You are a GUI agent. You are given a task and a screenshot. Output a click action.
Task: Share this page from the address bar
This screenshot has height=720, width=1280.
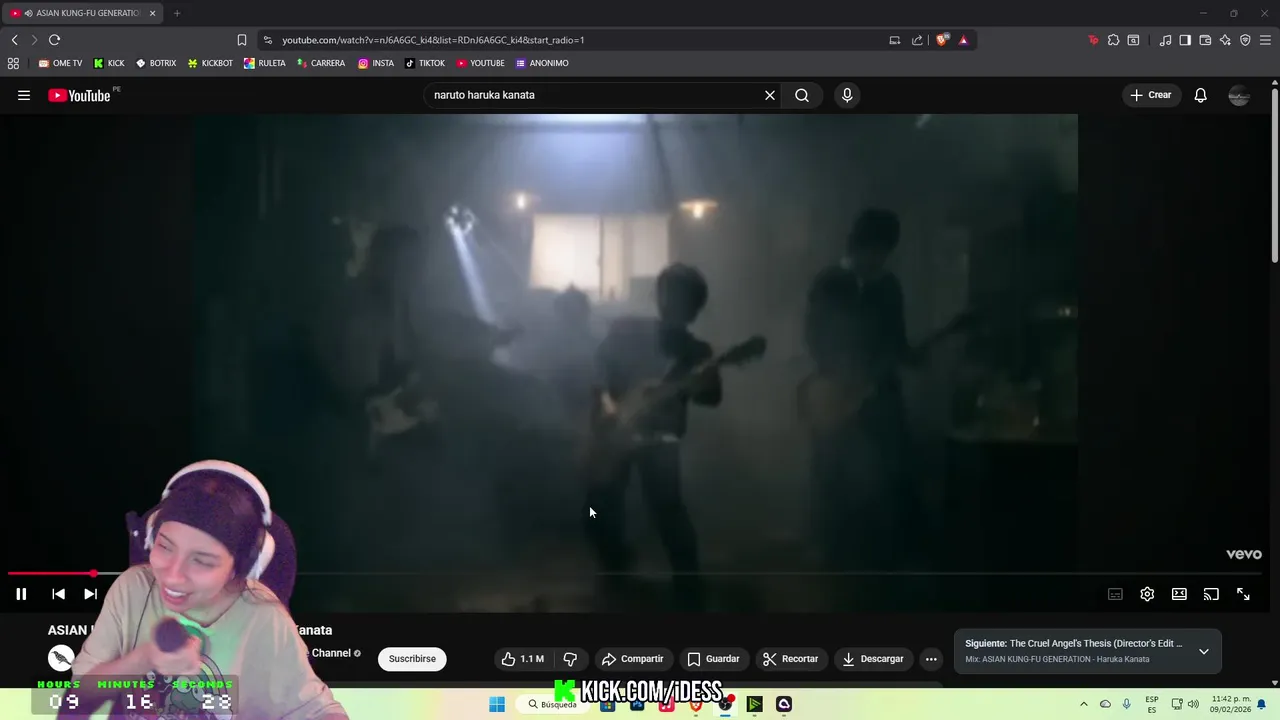tap(917, 40)
